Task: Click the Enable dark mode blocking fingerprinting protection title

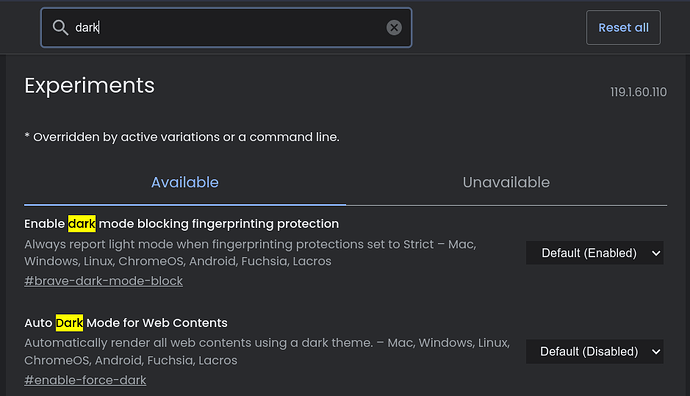Action: point(181,224)
